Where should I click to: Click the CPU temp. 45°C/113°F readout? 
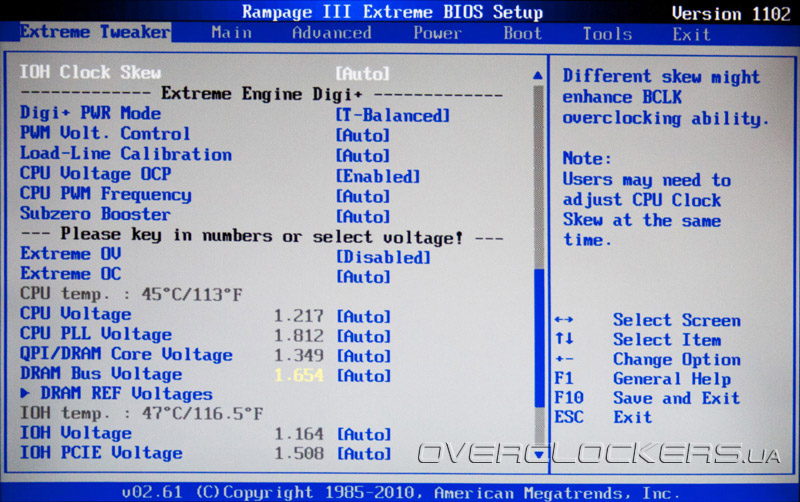click(131, 294)
